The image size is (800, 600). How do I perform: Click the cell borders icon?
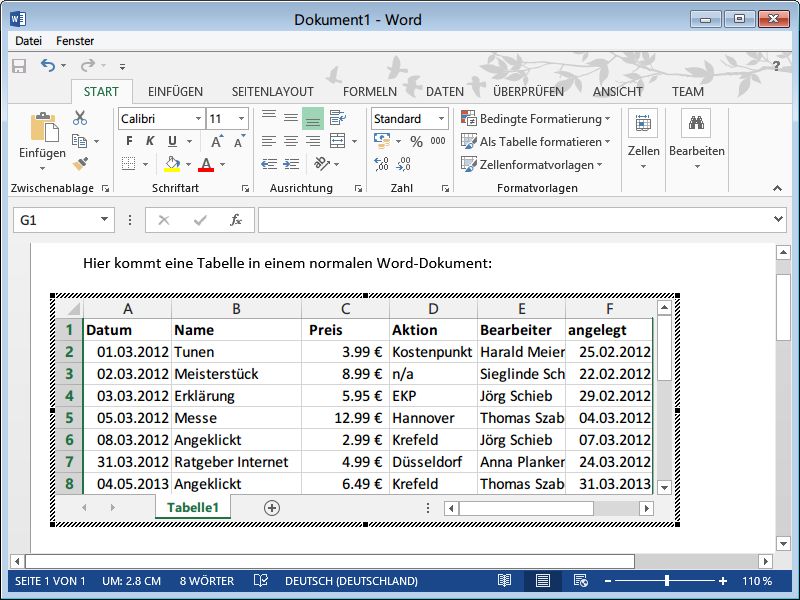pos(129,164)
